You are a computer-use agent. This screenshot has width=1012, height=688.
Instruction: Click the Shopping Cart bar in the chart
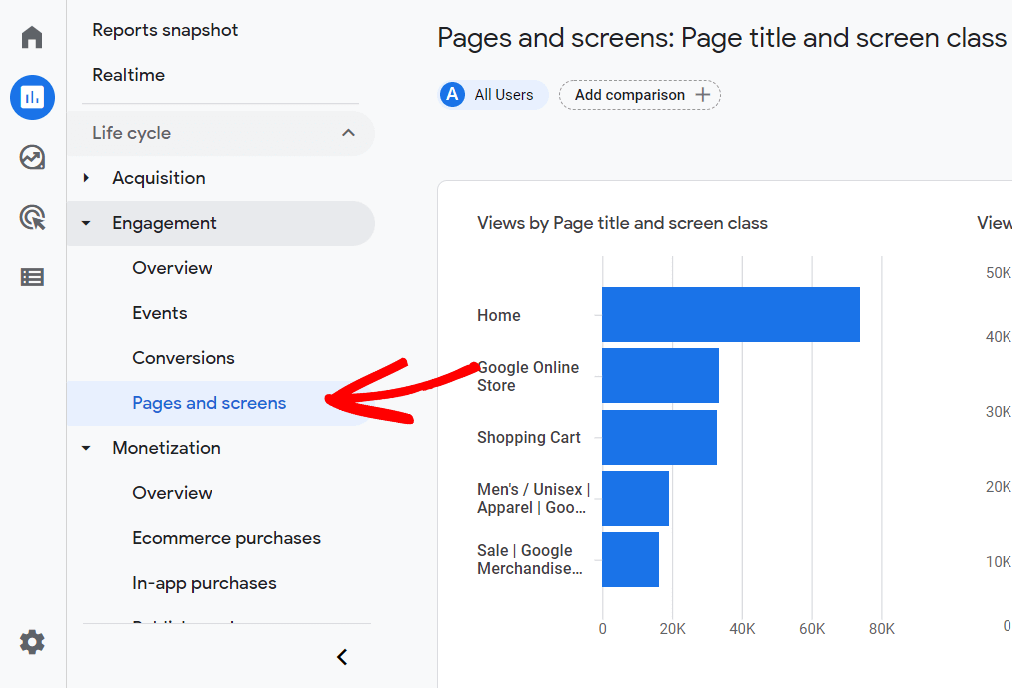tap(658, 437)
